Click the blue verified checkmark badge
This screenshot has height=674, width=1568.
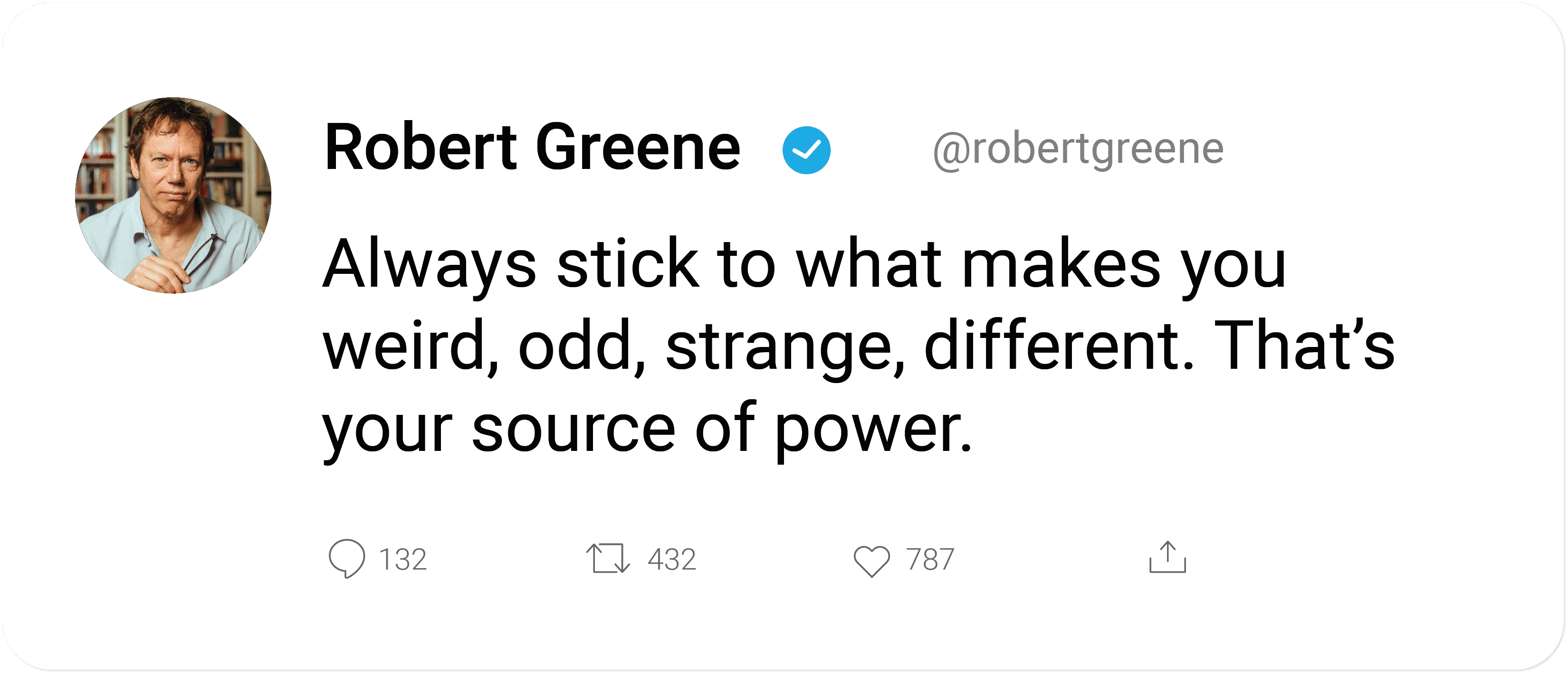pyautogui.click(x=806, y=150)
